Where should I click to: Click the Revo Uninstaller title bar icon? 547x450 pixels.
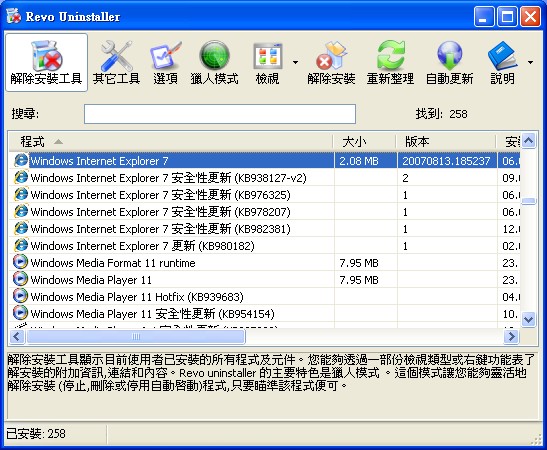click(14, 16)
